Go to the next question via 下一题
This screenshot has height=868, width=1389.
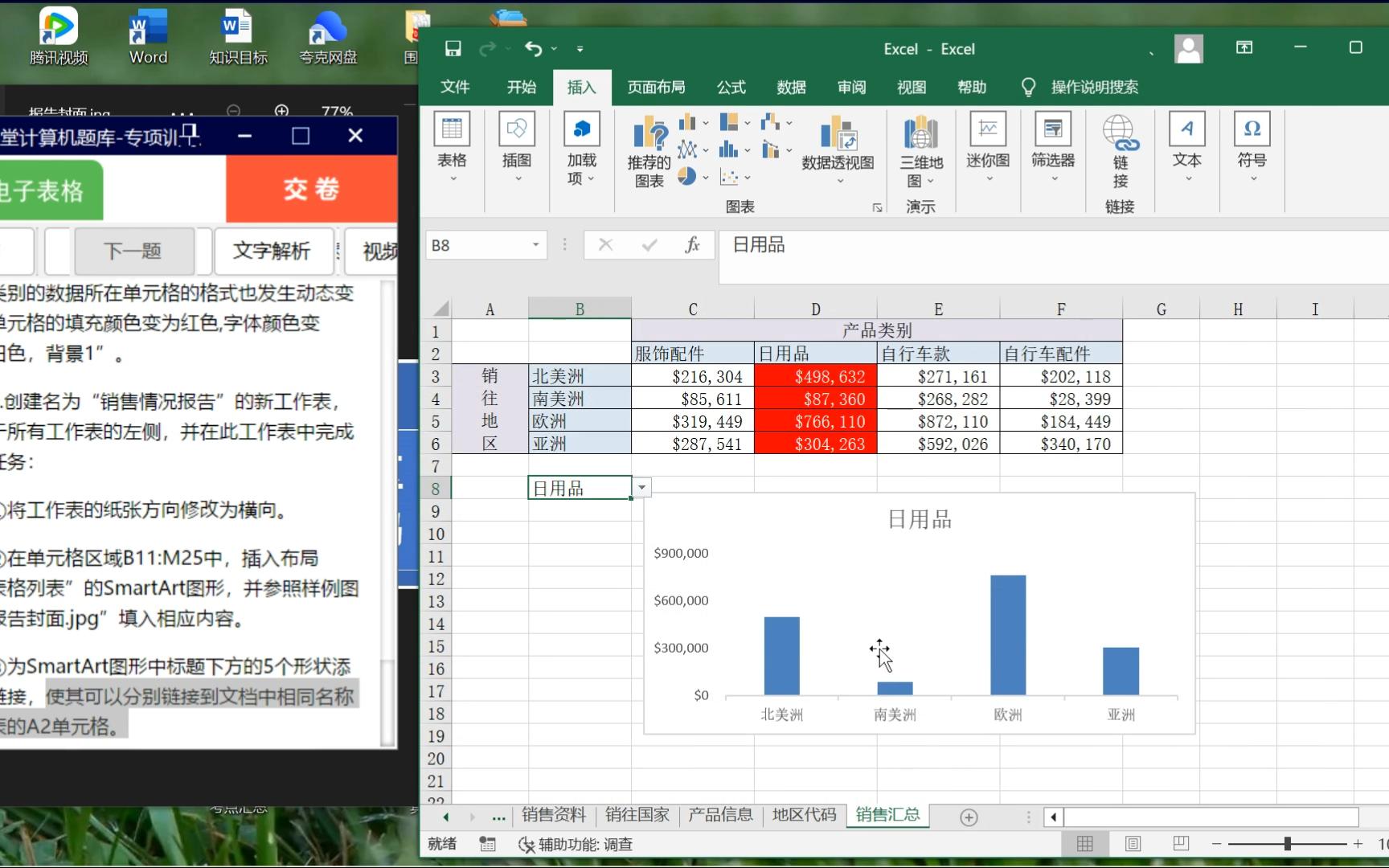(x=133, y=251)
